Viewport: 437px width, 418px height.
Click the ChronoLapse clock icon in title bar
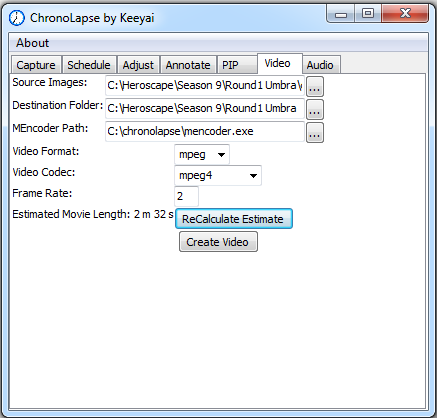16,18
